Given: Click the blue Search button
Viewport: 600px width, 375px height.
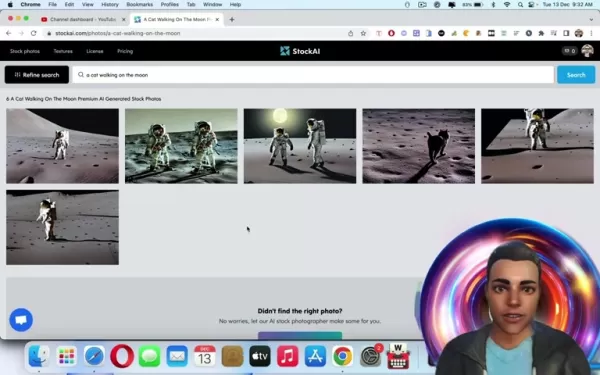Looking at the screenshot, I should (x=576, y=75).
